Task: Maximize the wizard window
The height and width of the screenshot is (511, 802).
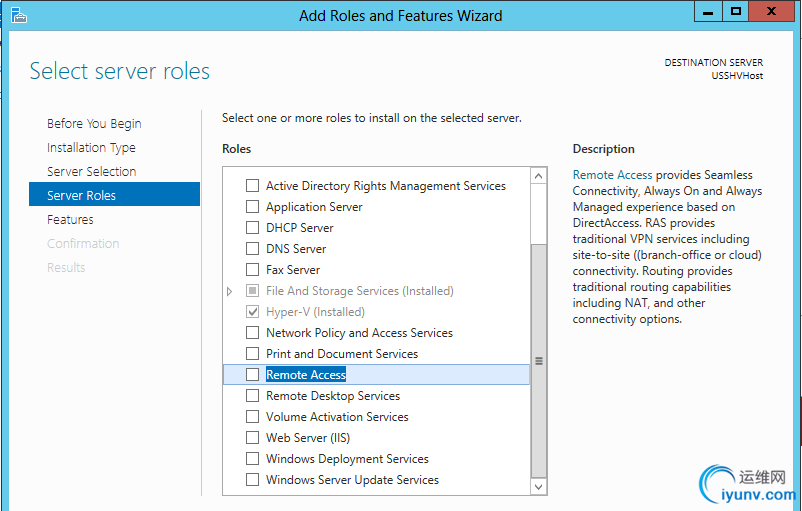Action: pyautogui.click(x=736, y=12)
